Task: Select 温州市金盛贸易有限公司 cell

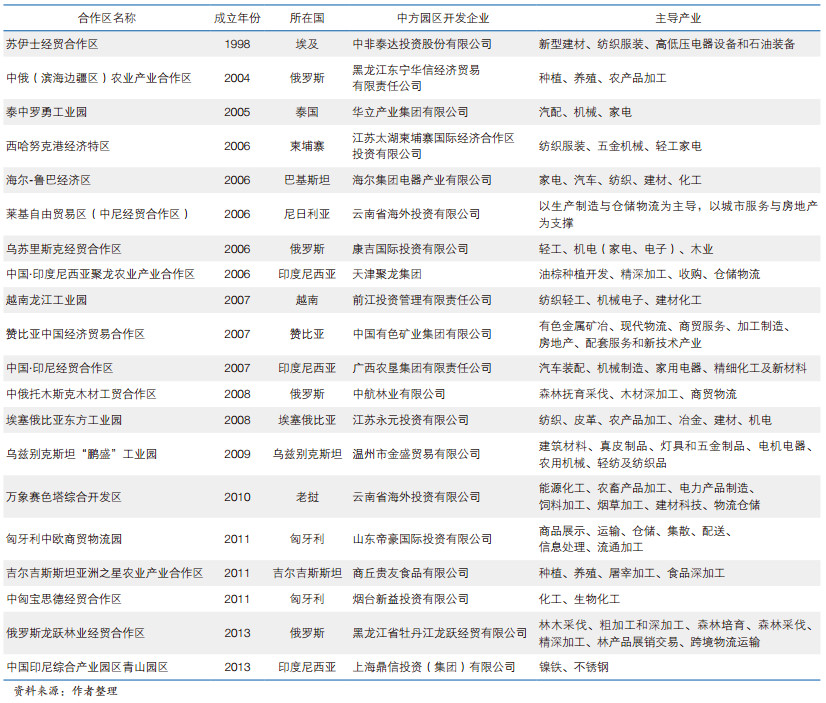Action: tap(416, 454)
